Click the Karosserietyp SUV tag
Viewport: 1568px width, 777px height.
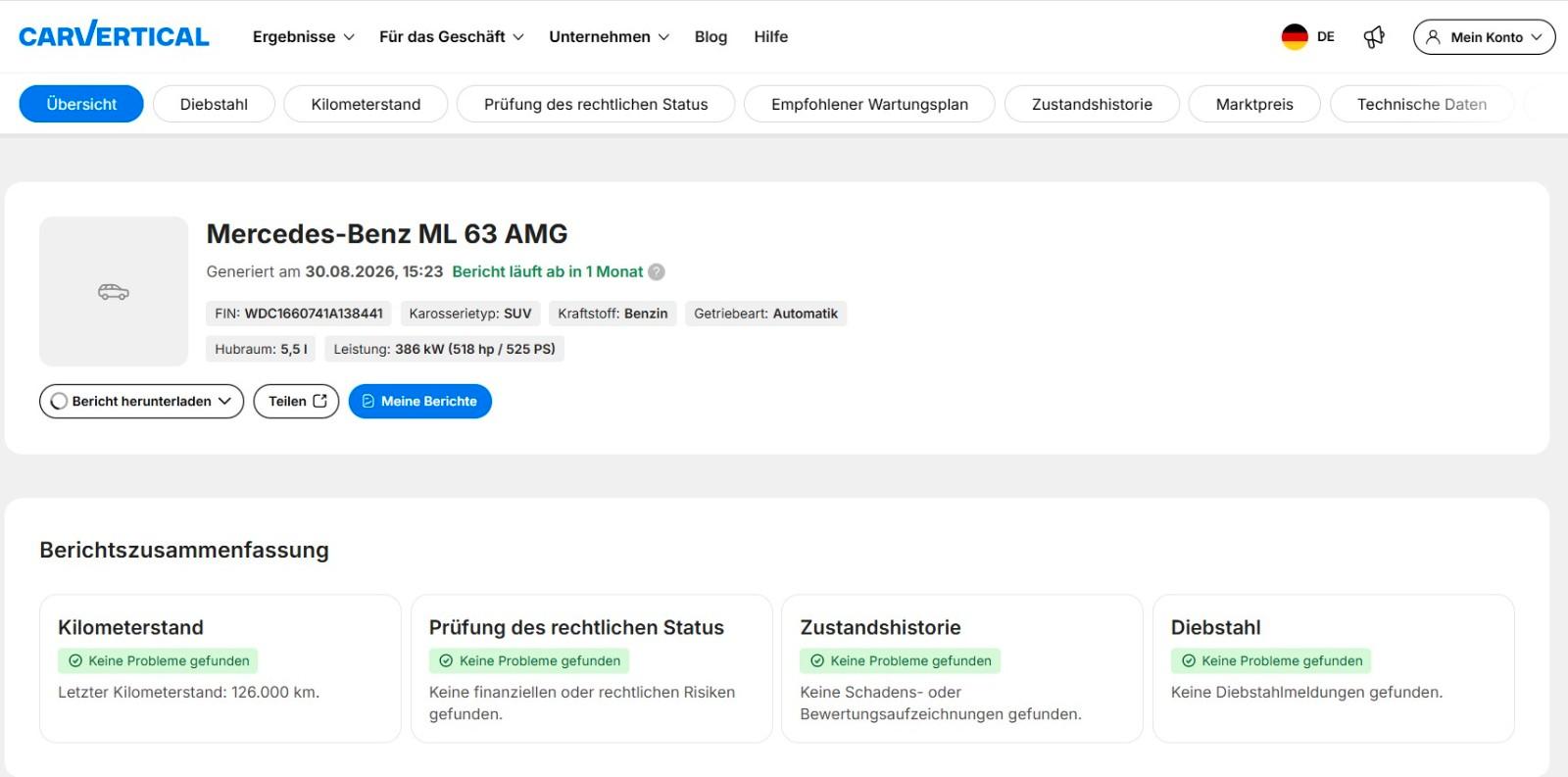pos(470,314)
